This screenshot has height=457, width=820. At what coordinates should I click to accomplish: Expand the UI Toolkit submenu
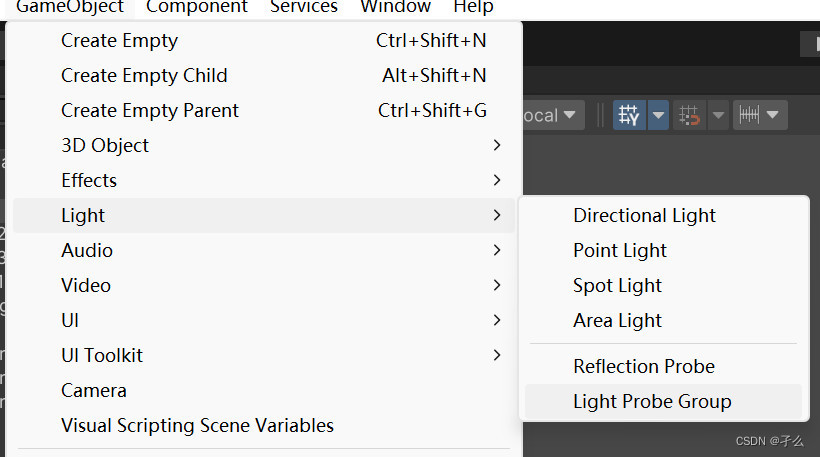point(102,356)
